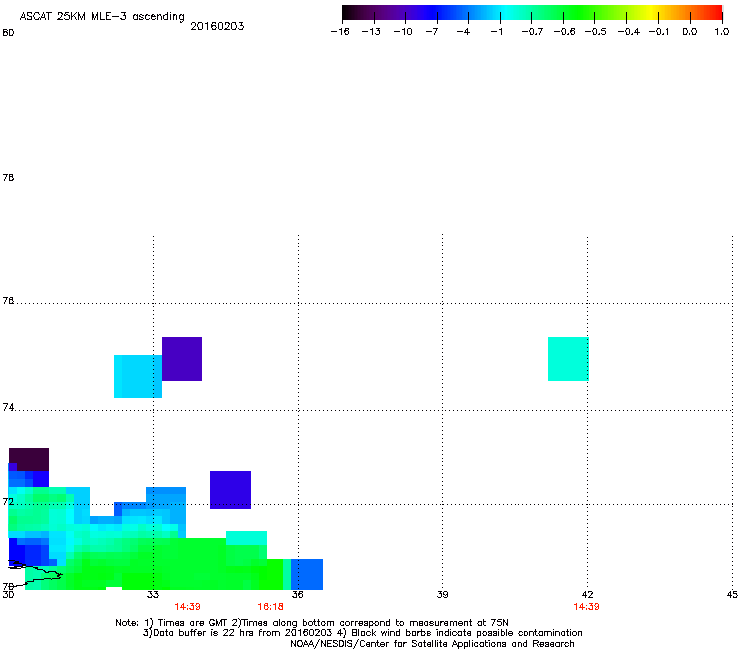Click the plot title ASCAT 25KM MLE-3 ascending

pyautogui.click(x=102, y=16)
